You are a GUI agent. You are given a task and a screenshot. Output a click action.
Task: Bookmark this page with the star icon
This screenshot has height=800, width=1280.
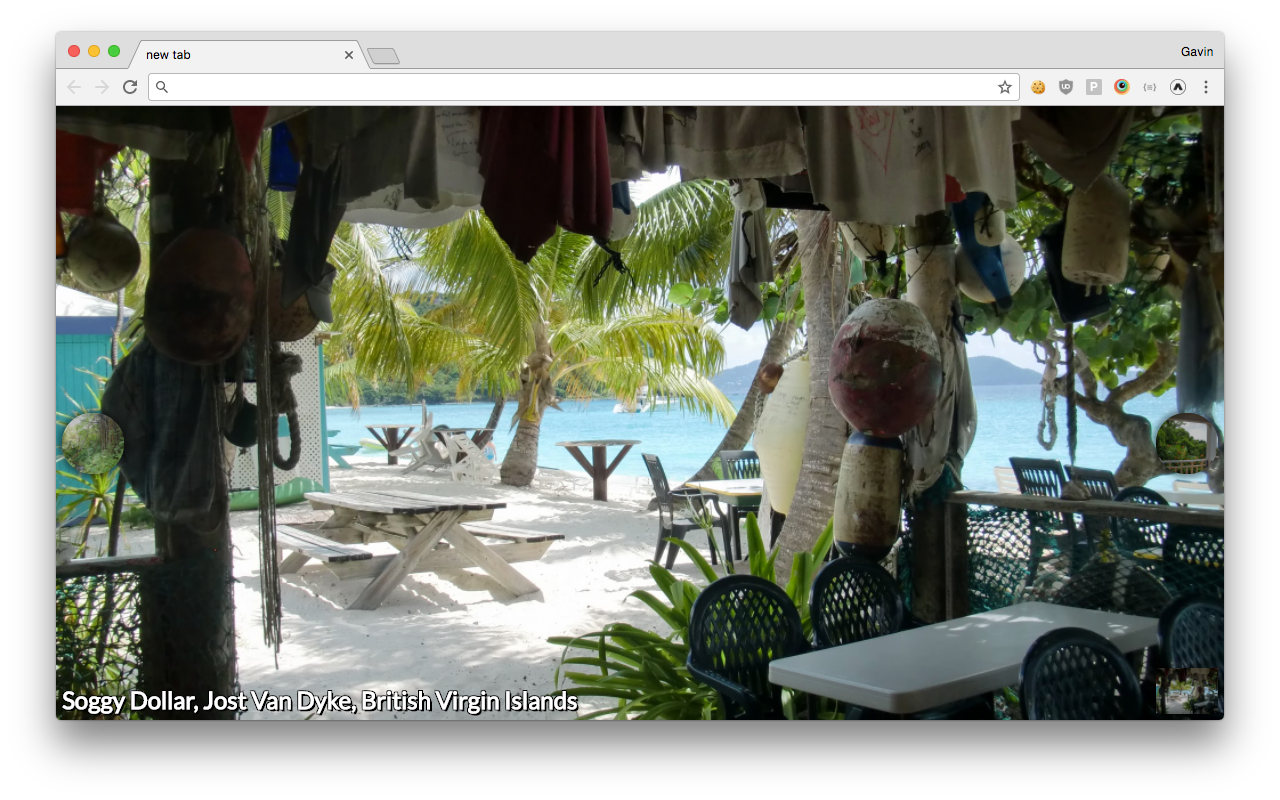click(1004, 87)
